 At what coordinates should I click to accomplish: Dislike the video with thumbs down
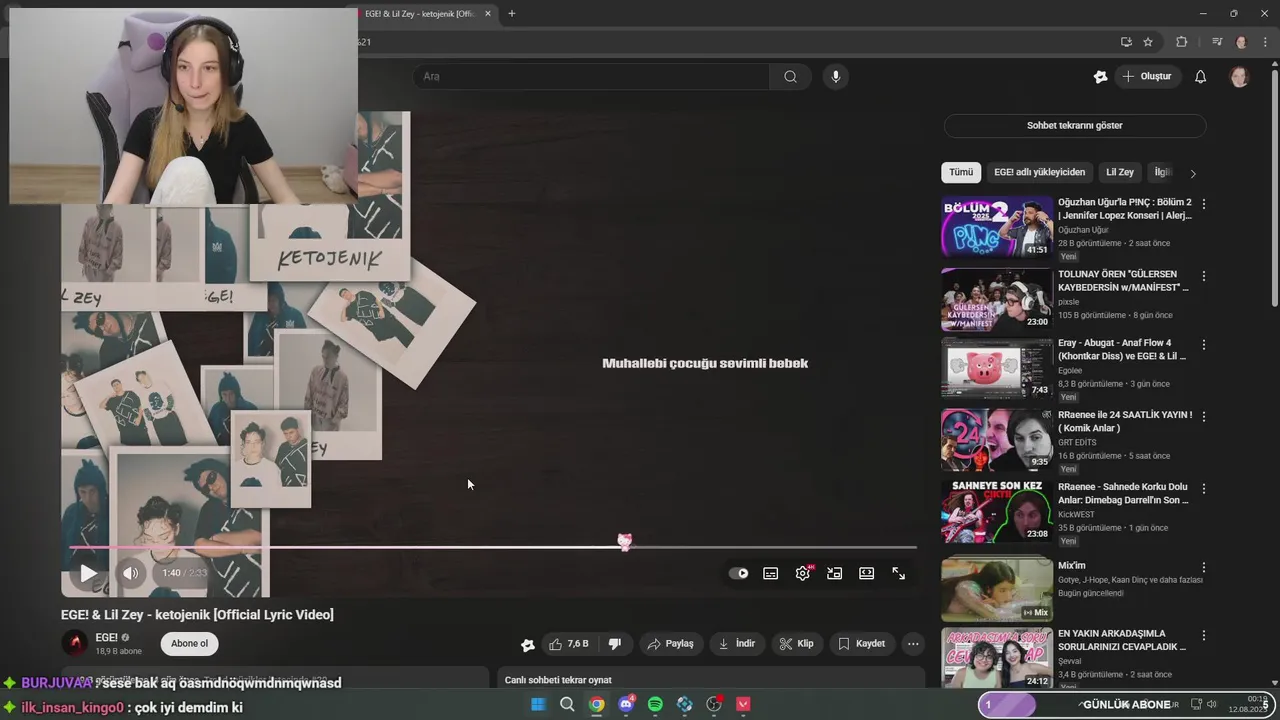[x=615, y=644]
